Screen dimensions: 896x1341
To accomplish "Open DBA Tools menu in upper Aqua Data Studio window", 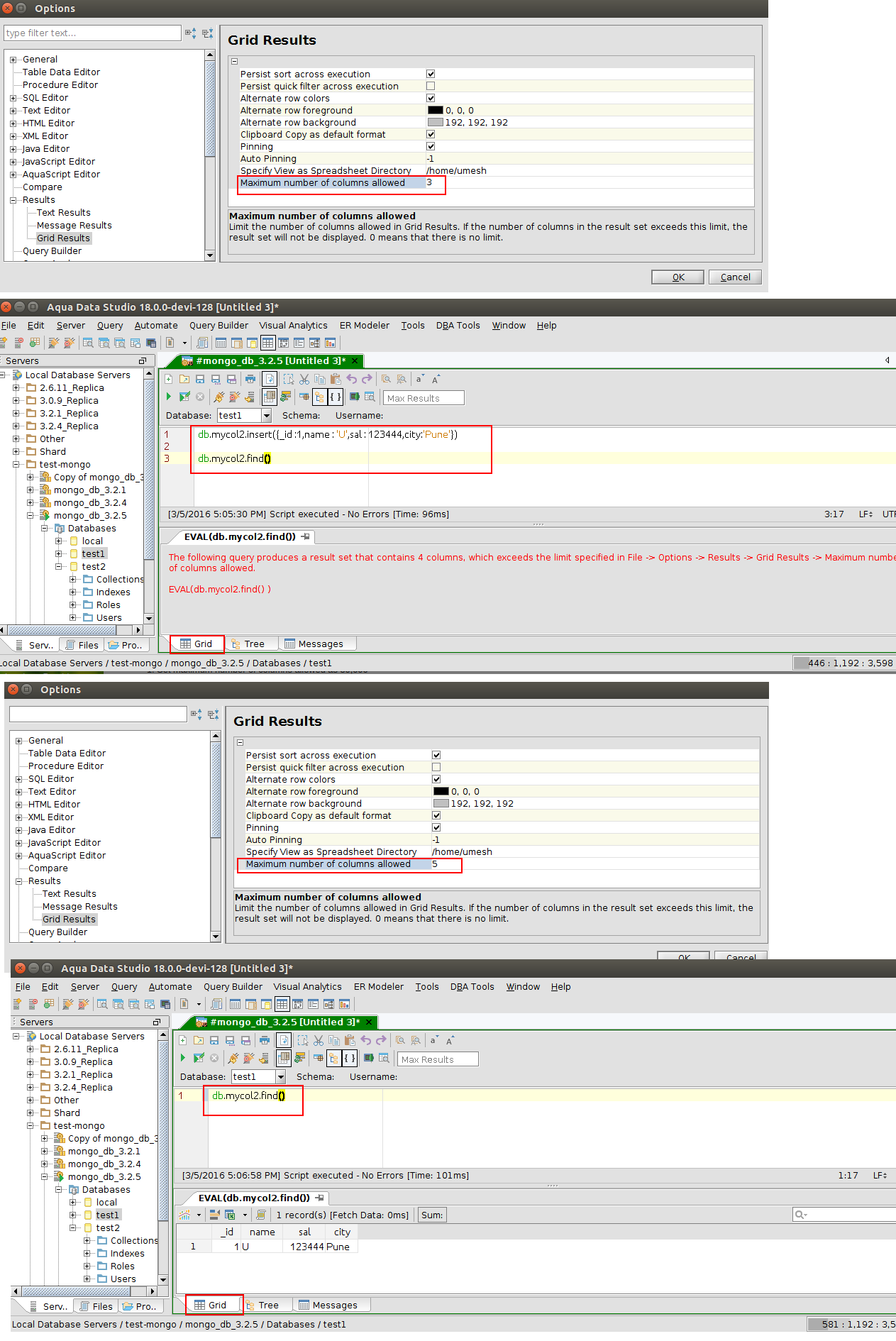I will coord(458,326).
